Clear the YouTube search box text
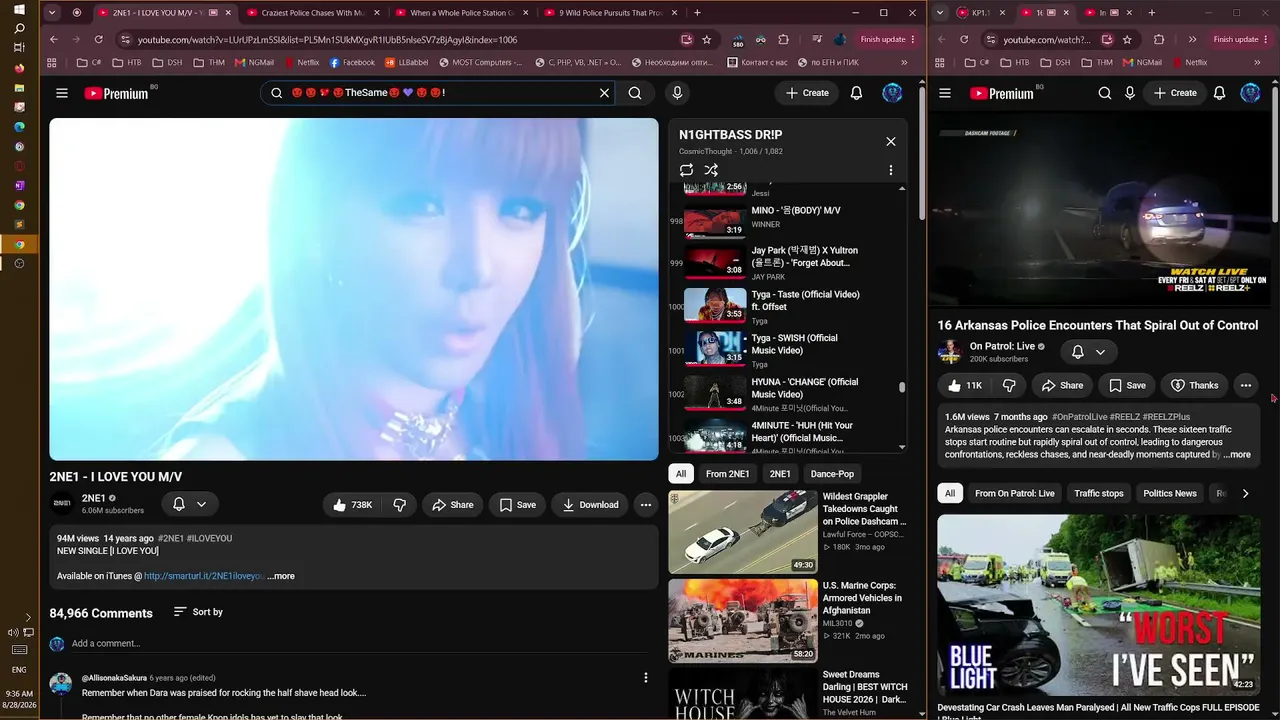1280x720 pixels. (x=604, y=93)
